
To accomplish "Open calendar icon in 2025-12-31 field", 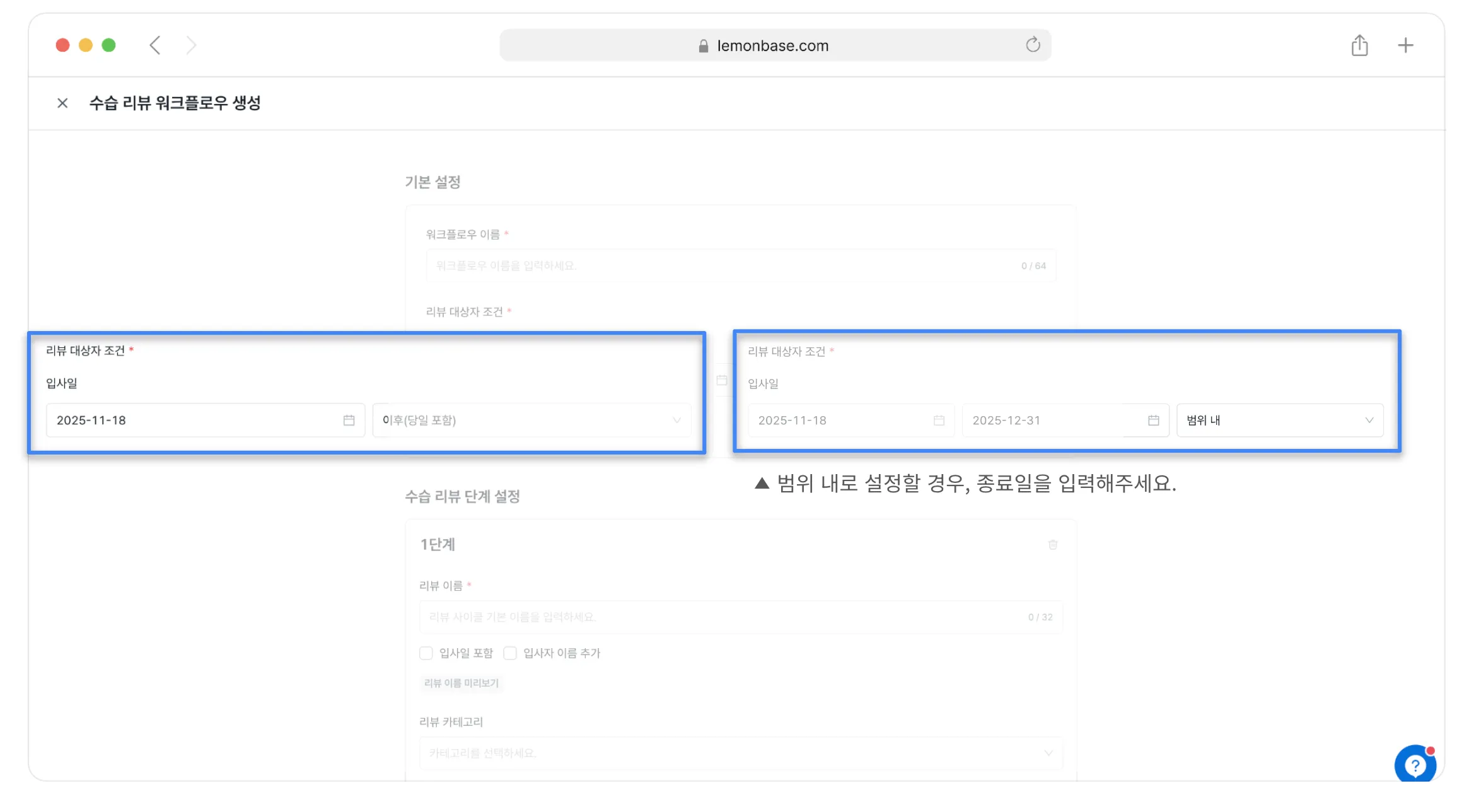I will (x=1153, y=420).
